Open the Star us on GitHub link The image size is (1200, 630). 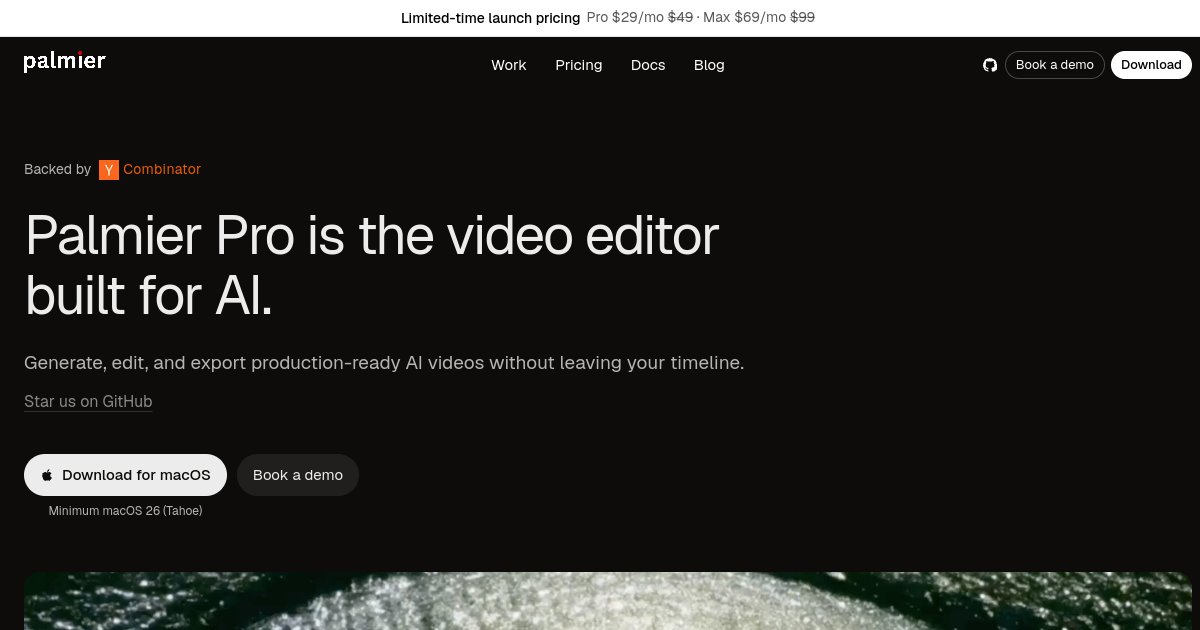(88, 402)
